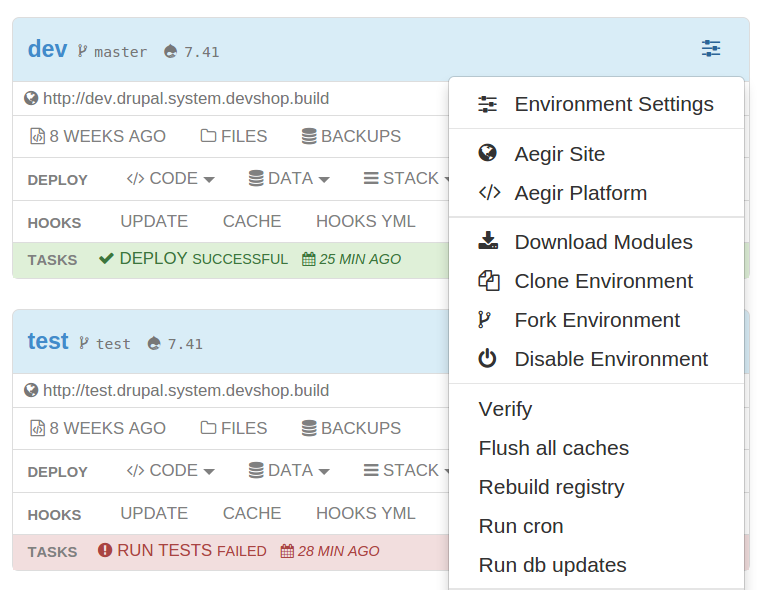Open test environment BACKUPS link

pos(351,428)
